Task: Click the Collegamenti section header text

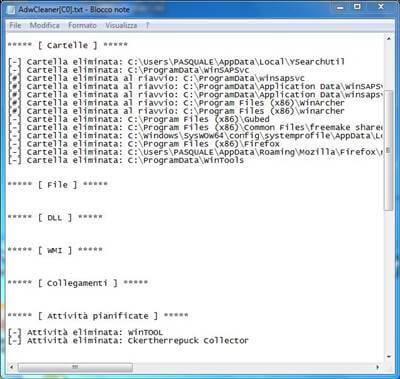Action: (77, 283)
